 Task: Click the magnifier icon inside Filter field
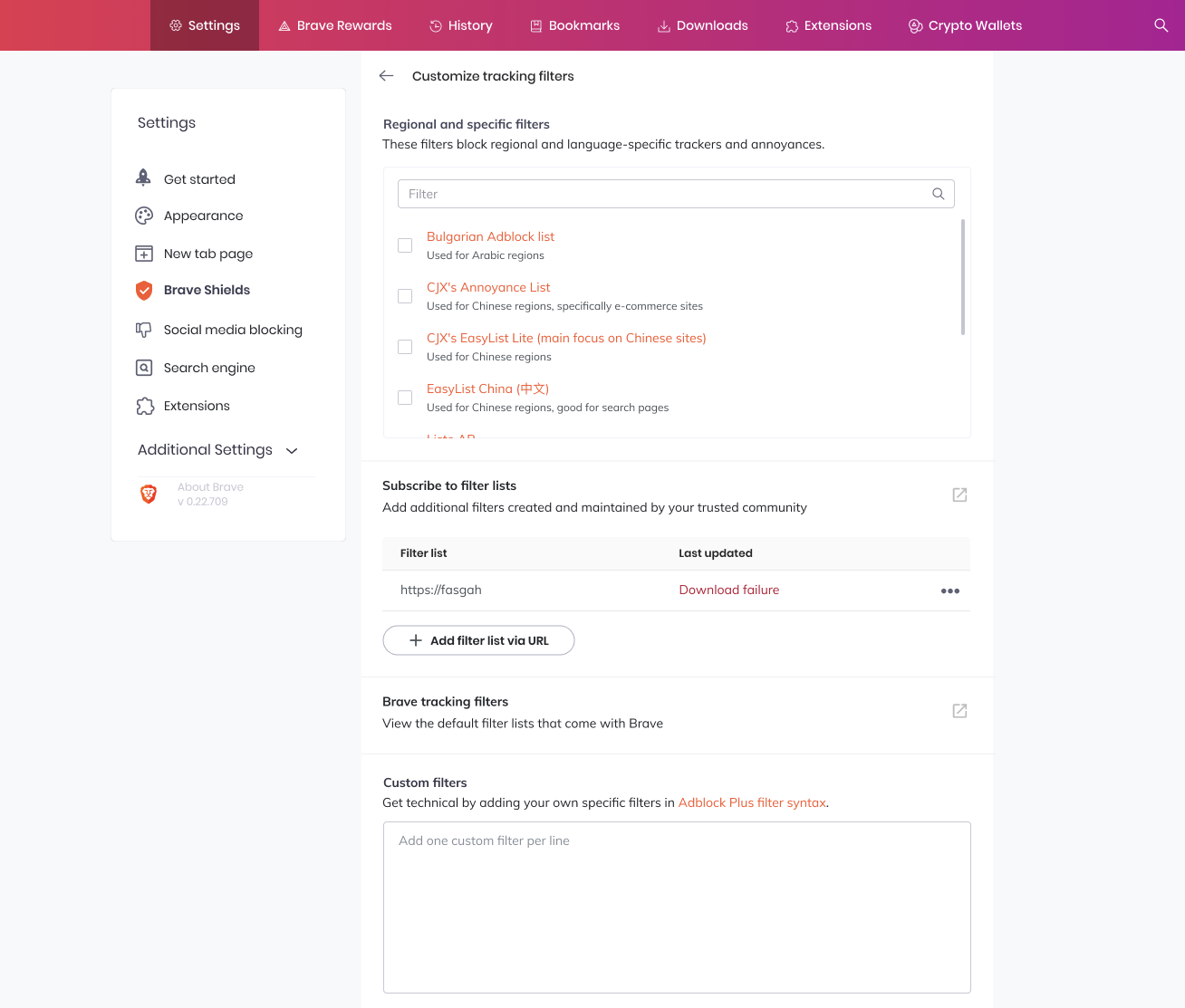(939, 194)
